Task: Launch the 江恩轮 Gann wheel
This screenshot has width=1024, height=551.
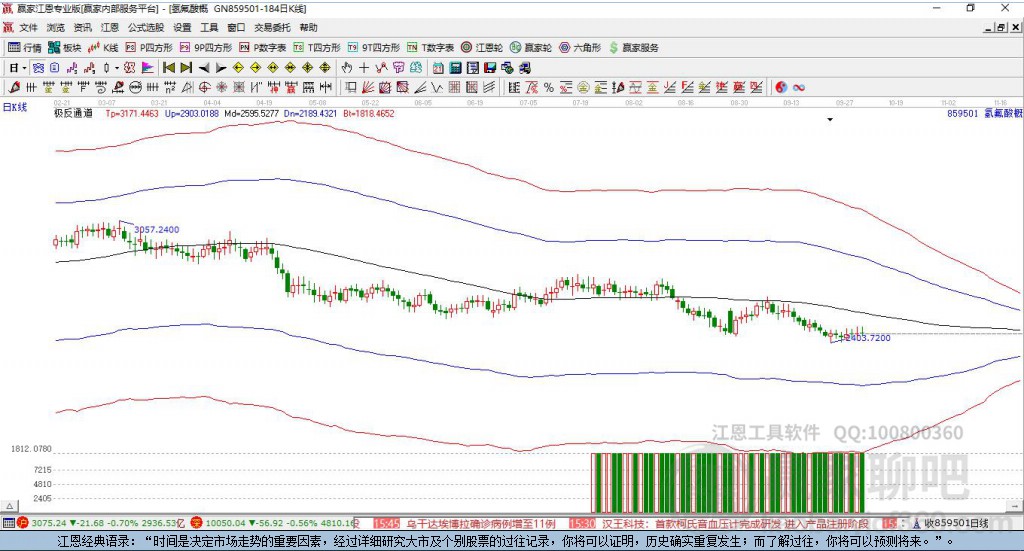Action: point(482,48)
